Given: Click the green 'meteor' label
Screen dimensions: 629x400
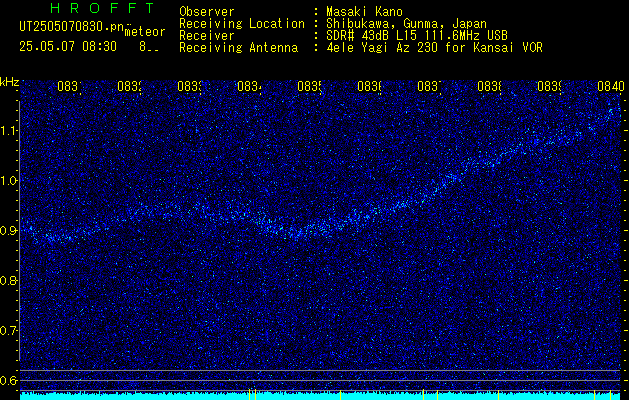Looking at the screenshot, I should pyautogui.click(x=145, y=32).
